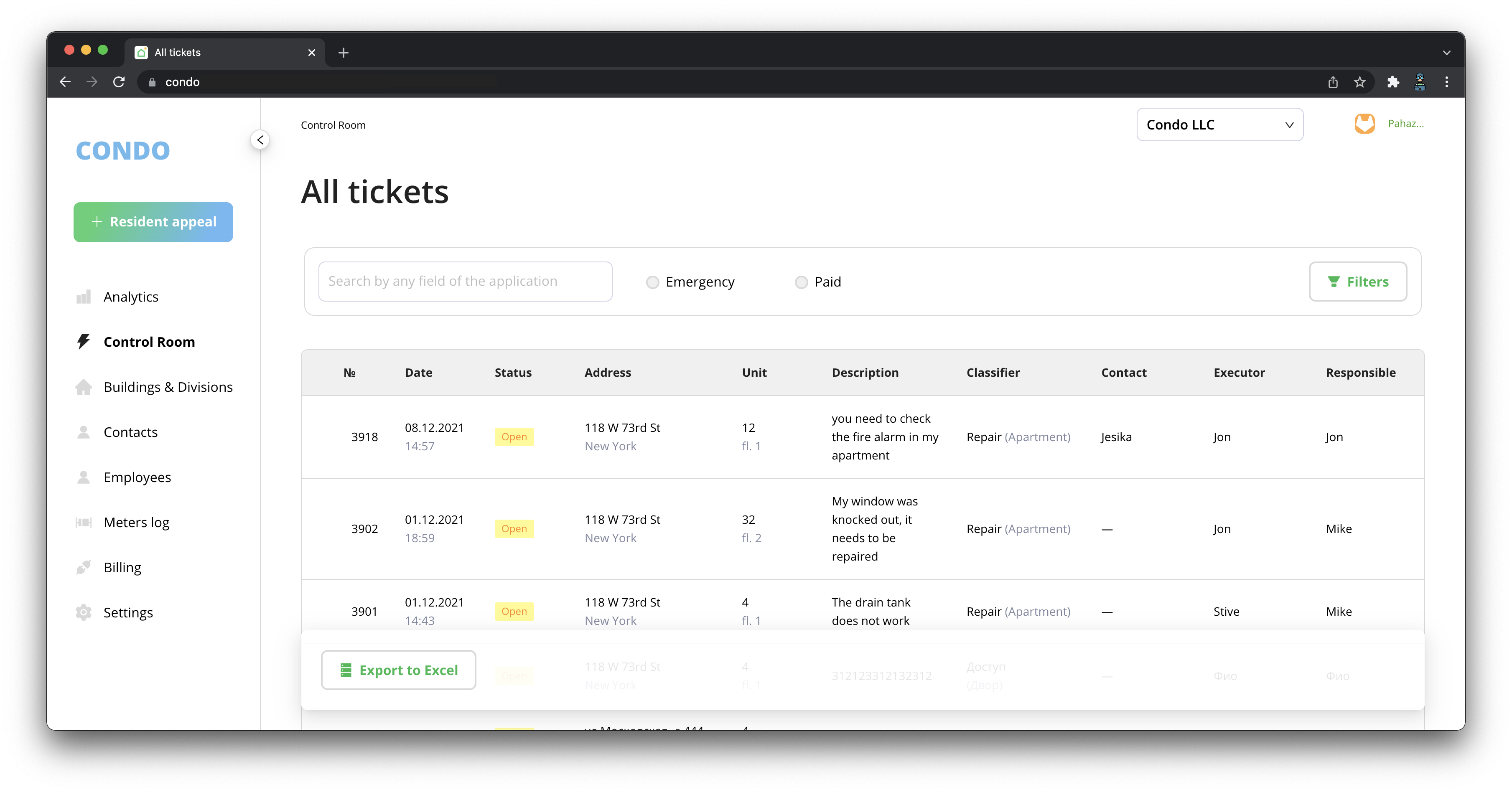Viewport: 1512px width, 792px height.
Task: Click the Resident appeal button
Action: pos(153,222)
